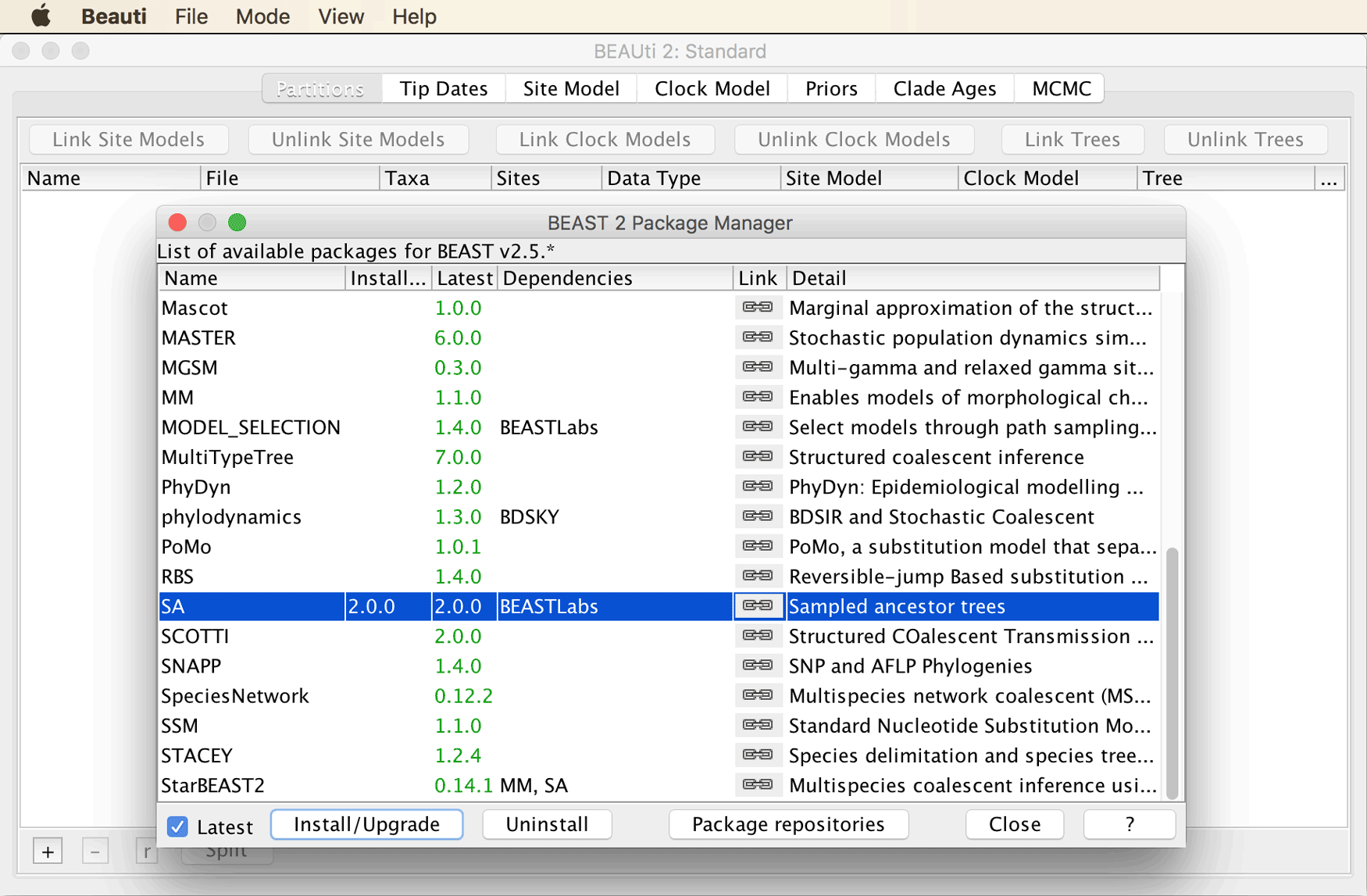Click the Dependencies column header

(615, 278)
